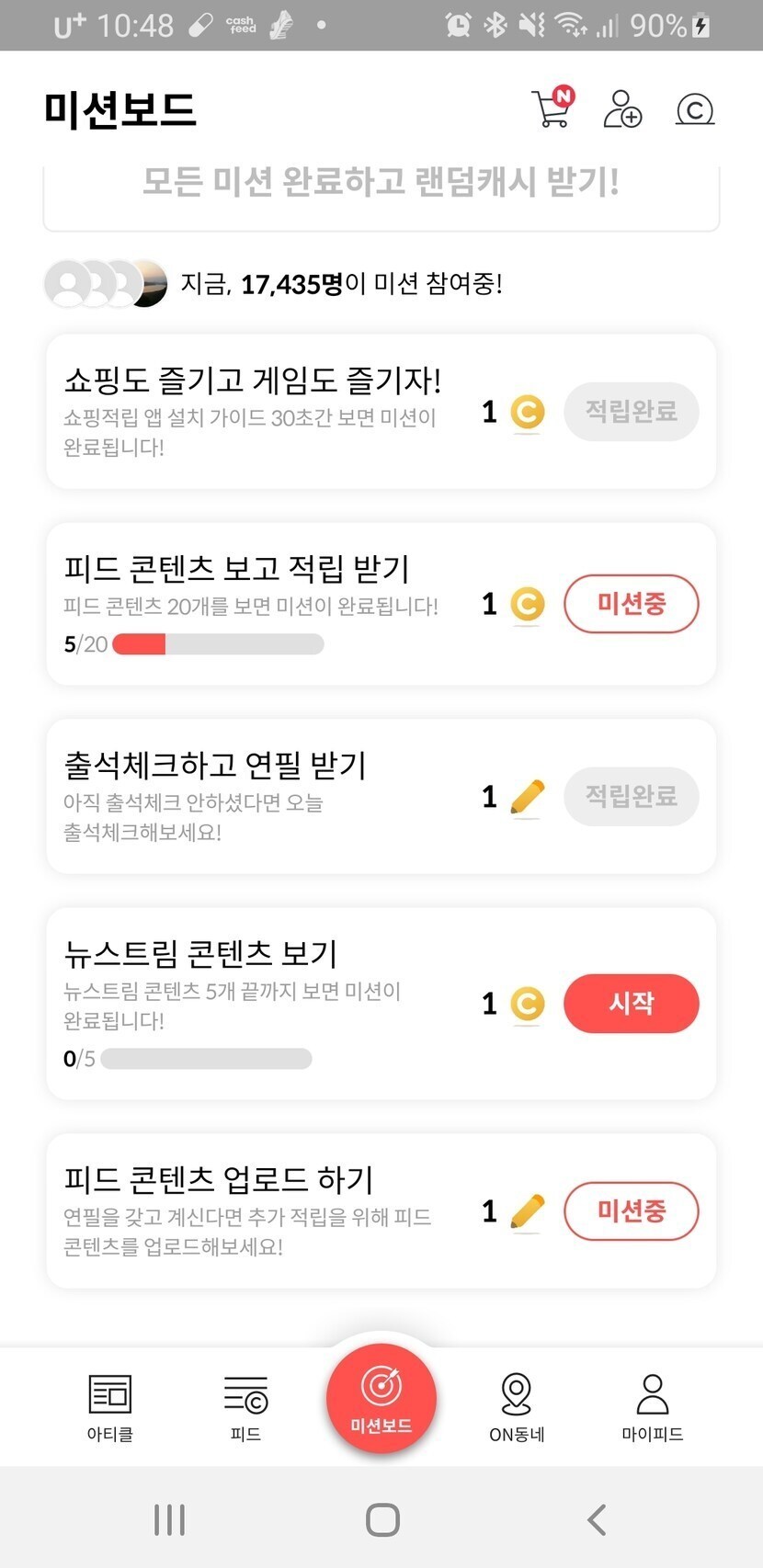The width and height of the screenshot is (763, 1568).
Task: Tap 적립완료 on the 출석체크 mission
Action: (x=631, y=796)
